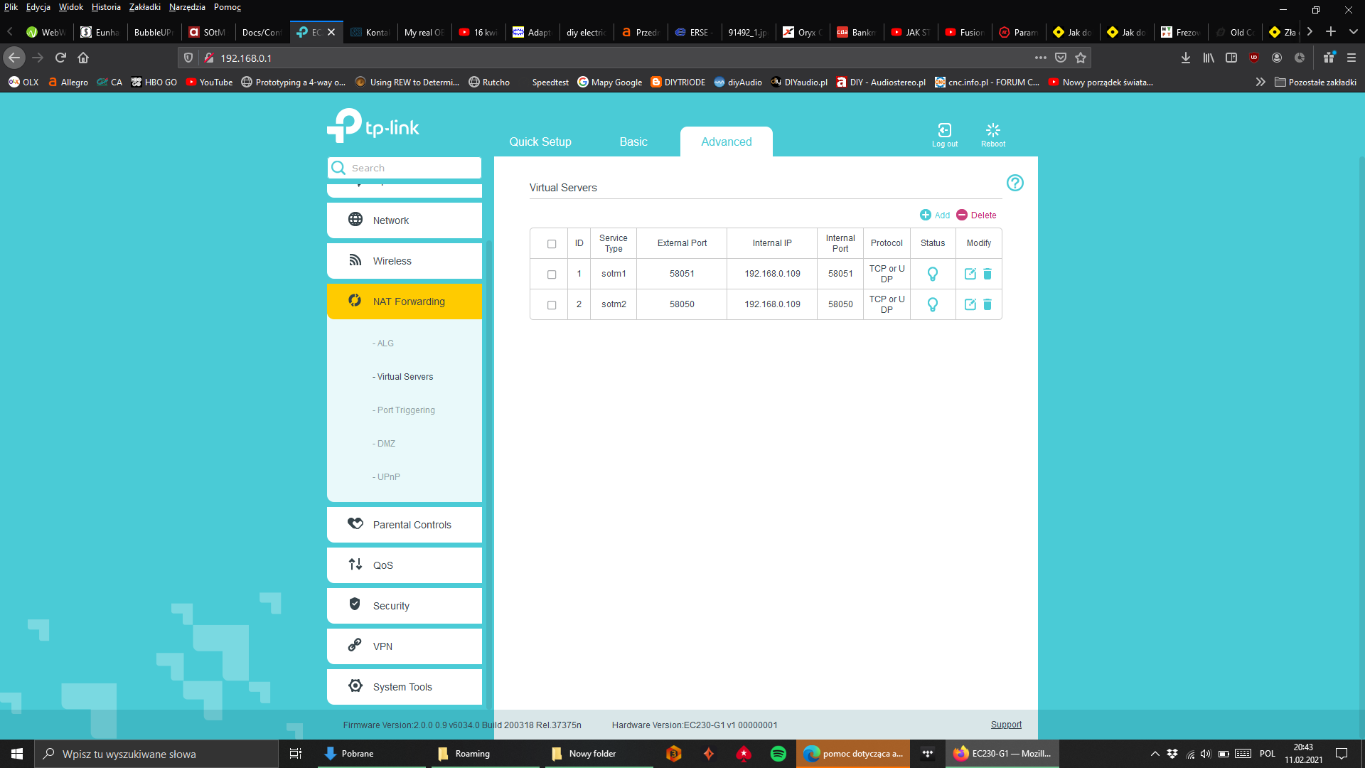Viewport: 1365px width, 768px height.
Task: Open the Windows Start menu
Action: pyautogui.click(x=17, y=753)
